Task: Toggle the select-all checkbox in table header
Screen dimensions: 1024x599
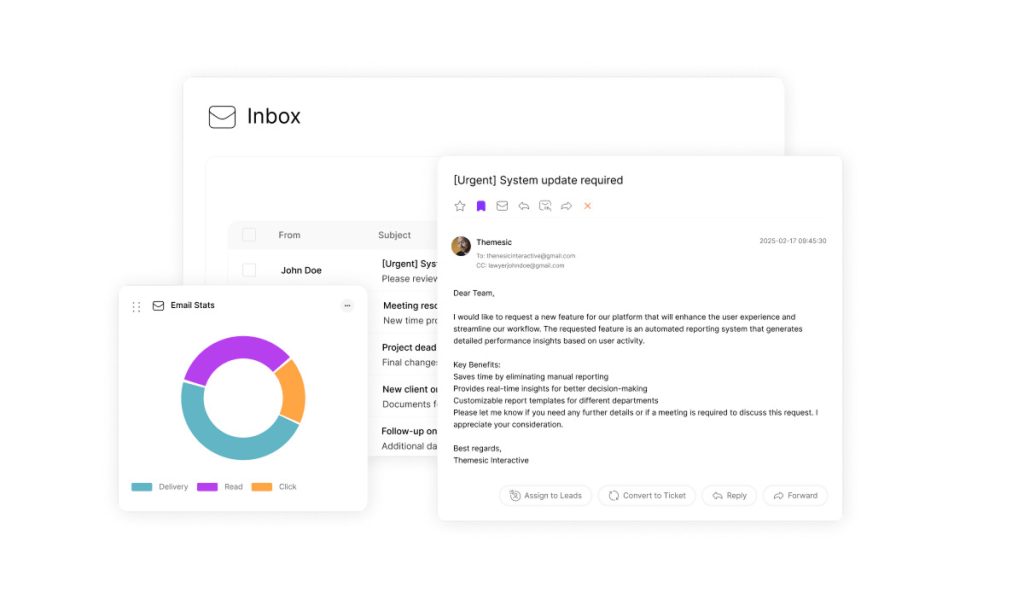Action: (249, 235)
